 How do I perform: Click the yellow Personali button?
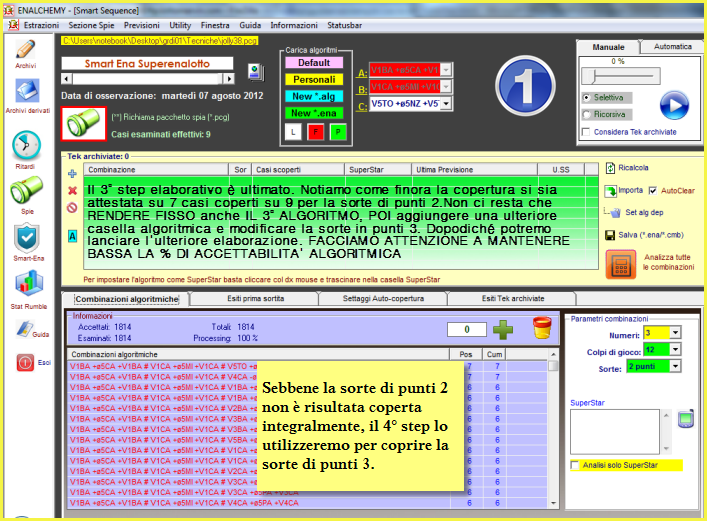click(314, 79)
